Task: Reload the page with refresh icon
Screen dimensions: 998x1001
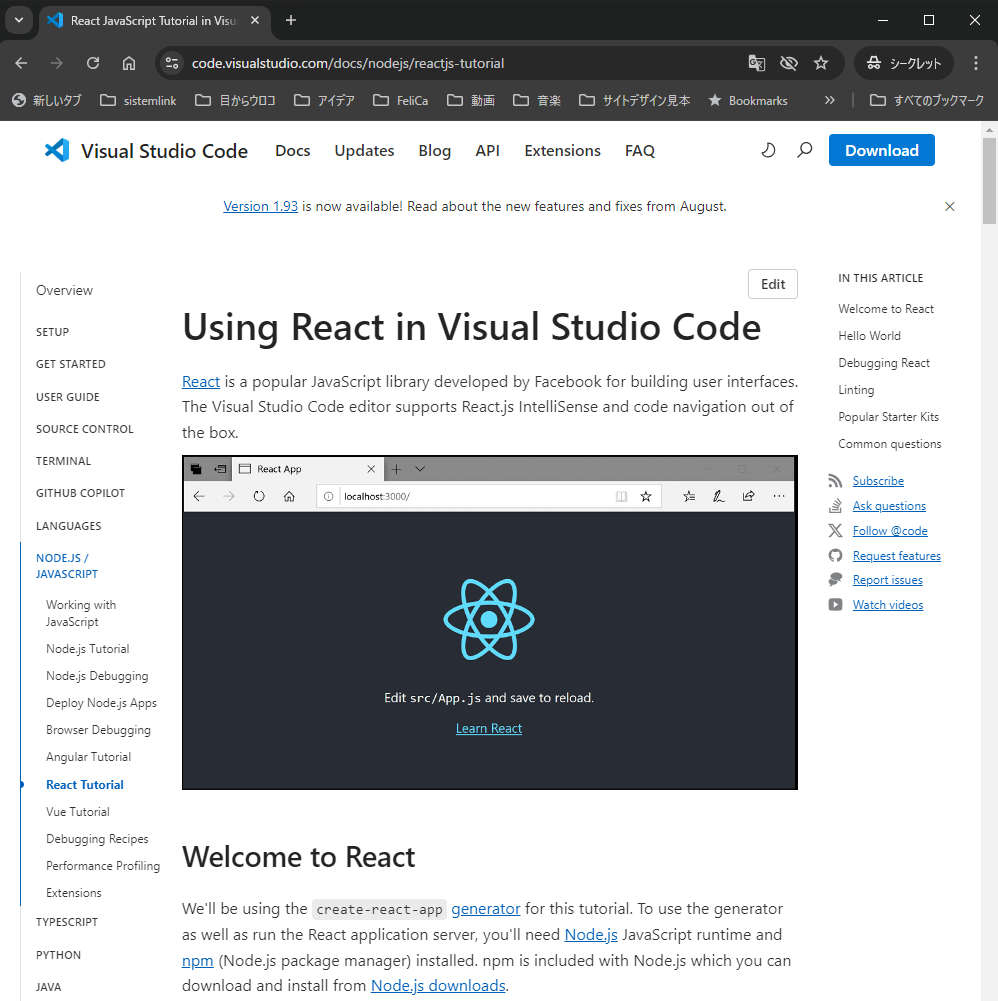Action: pyautogui.click(x=93, y=62)
